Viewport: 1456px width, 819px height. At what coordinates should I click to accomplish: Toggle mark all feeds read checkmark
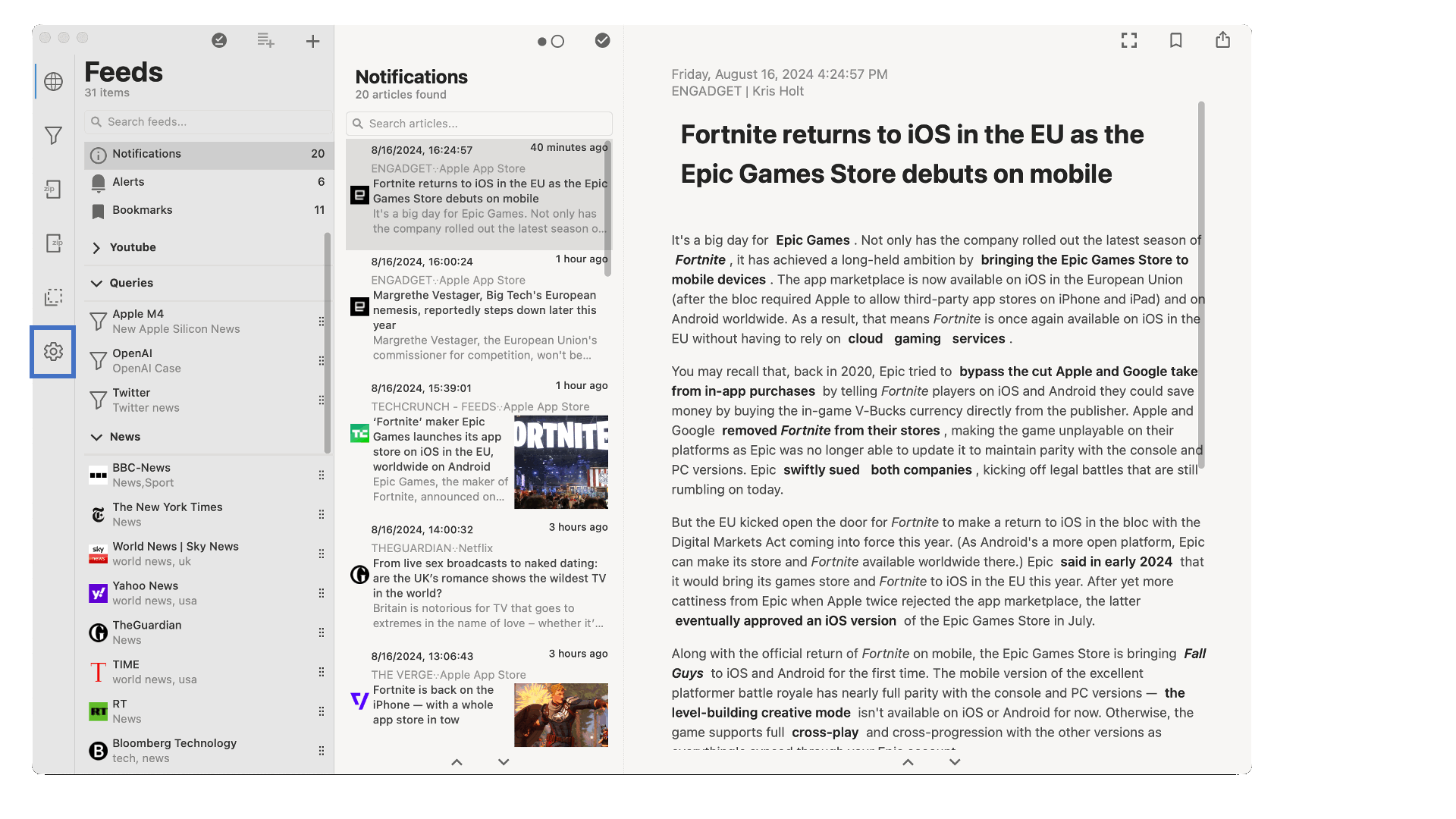tap(219, 40)
